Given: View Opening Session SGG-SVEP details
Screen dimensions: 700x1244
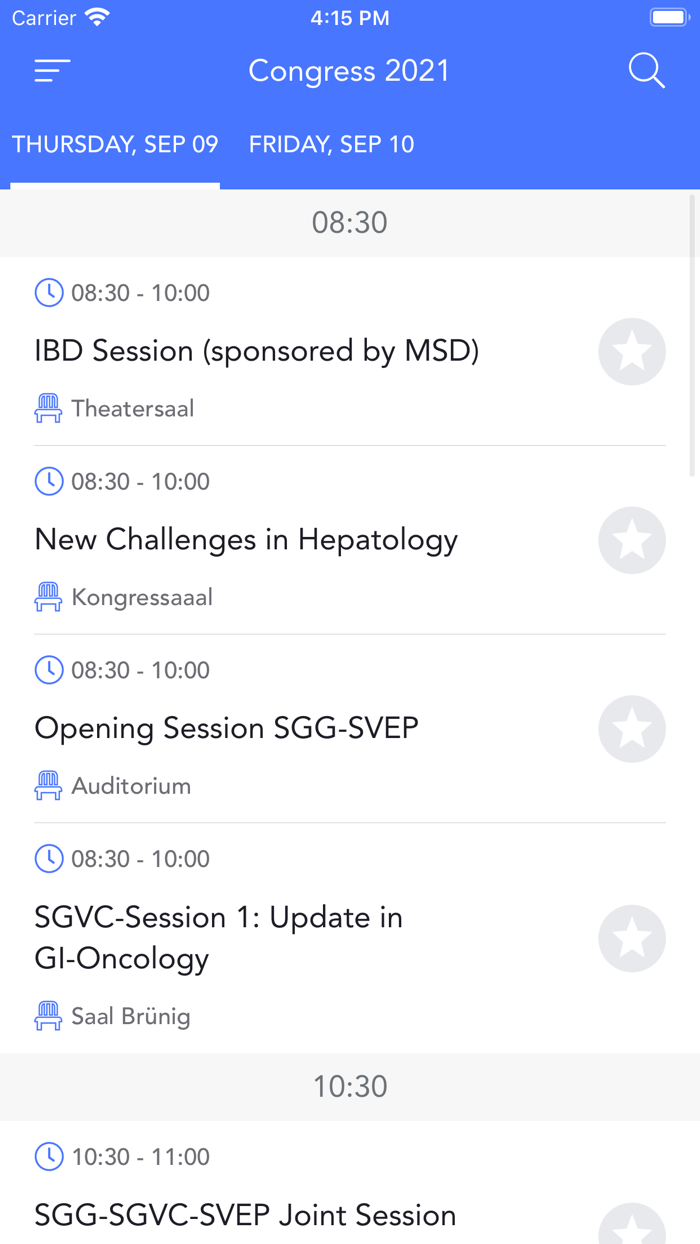Looking at the screenshot, I should click(226, 728).
